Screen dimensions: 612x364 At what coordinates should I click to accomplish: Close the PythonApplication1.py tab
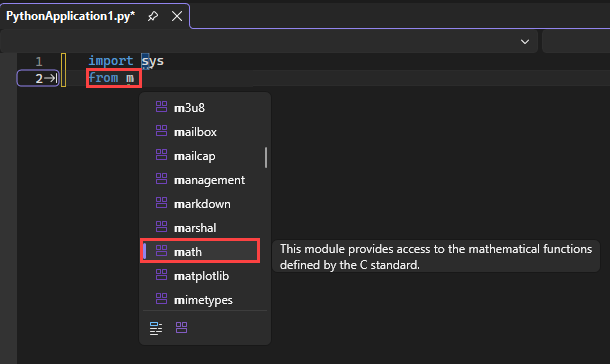tap(177, 16)
